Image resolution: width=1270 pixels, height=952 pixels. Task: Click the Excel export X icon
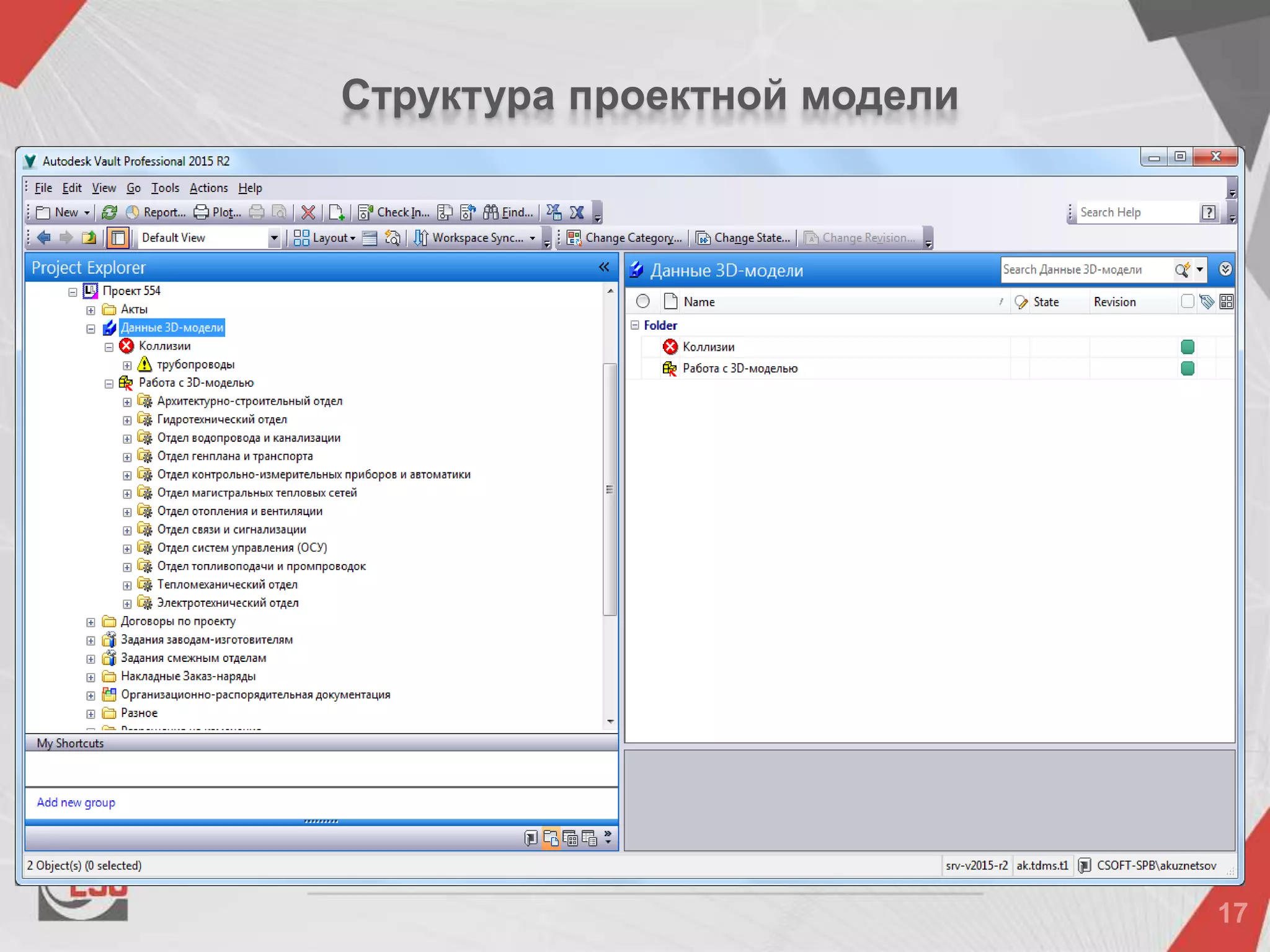tap(577, 213)
